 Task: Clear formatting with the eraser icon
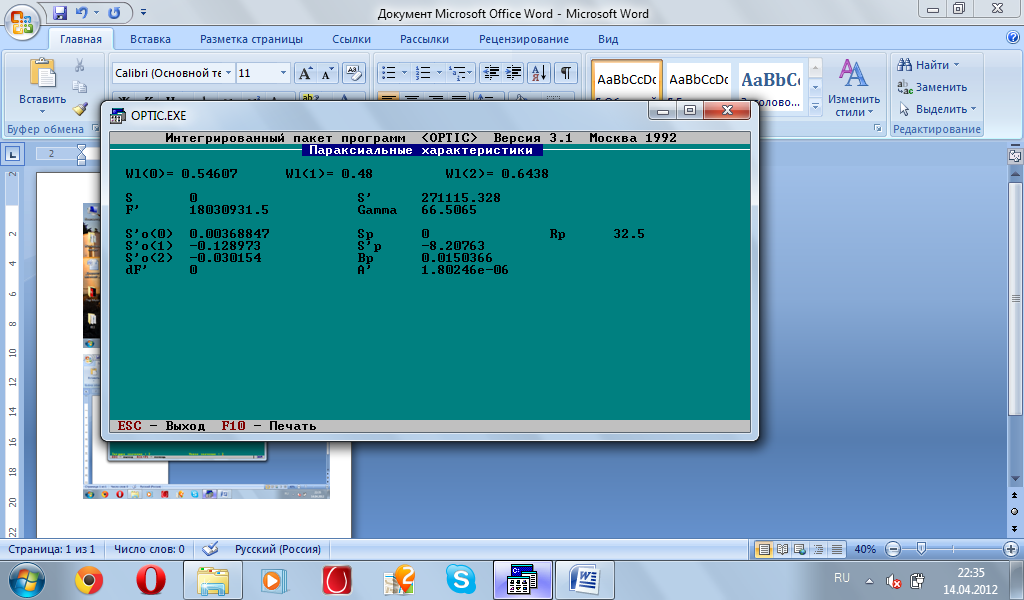click(x=353, y=73)
